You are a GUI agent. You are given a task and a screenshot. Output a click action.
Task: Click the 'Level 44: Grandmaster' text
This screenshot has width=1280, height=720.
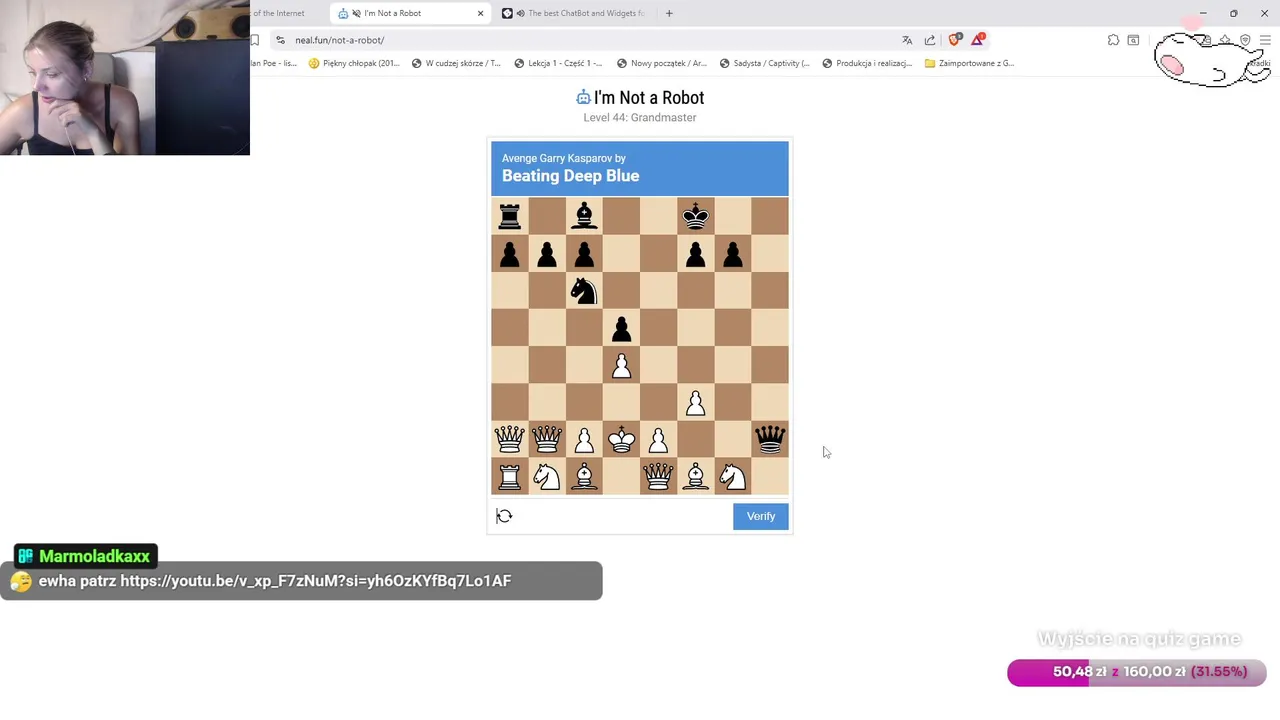[640, 117]
